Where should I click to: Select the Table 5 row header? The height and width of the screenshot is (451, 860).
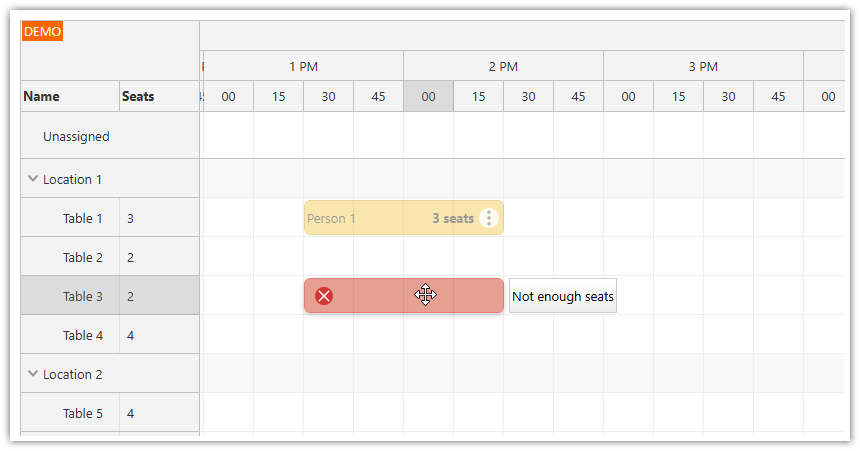[x=82, y=413]
